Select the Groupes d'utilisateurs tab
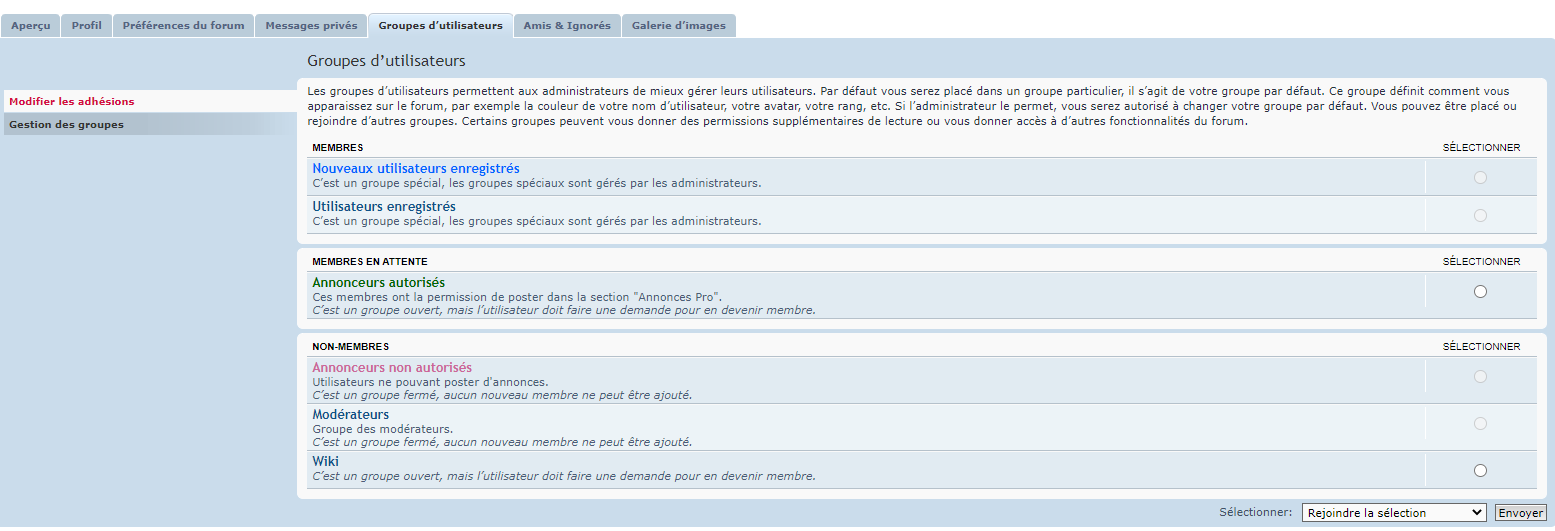This screenshot has width=1555, height=531. (x=440, y=26)
